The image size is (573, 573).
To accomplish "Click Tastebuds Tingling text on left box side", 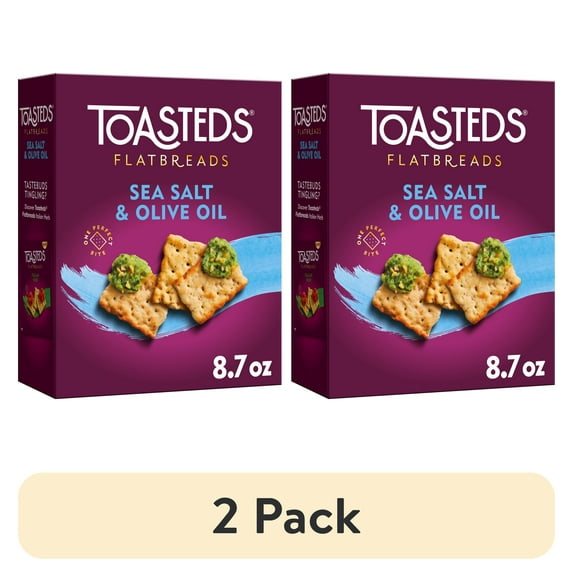I will pos(36,189).
